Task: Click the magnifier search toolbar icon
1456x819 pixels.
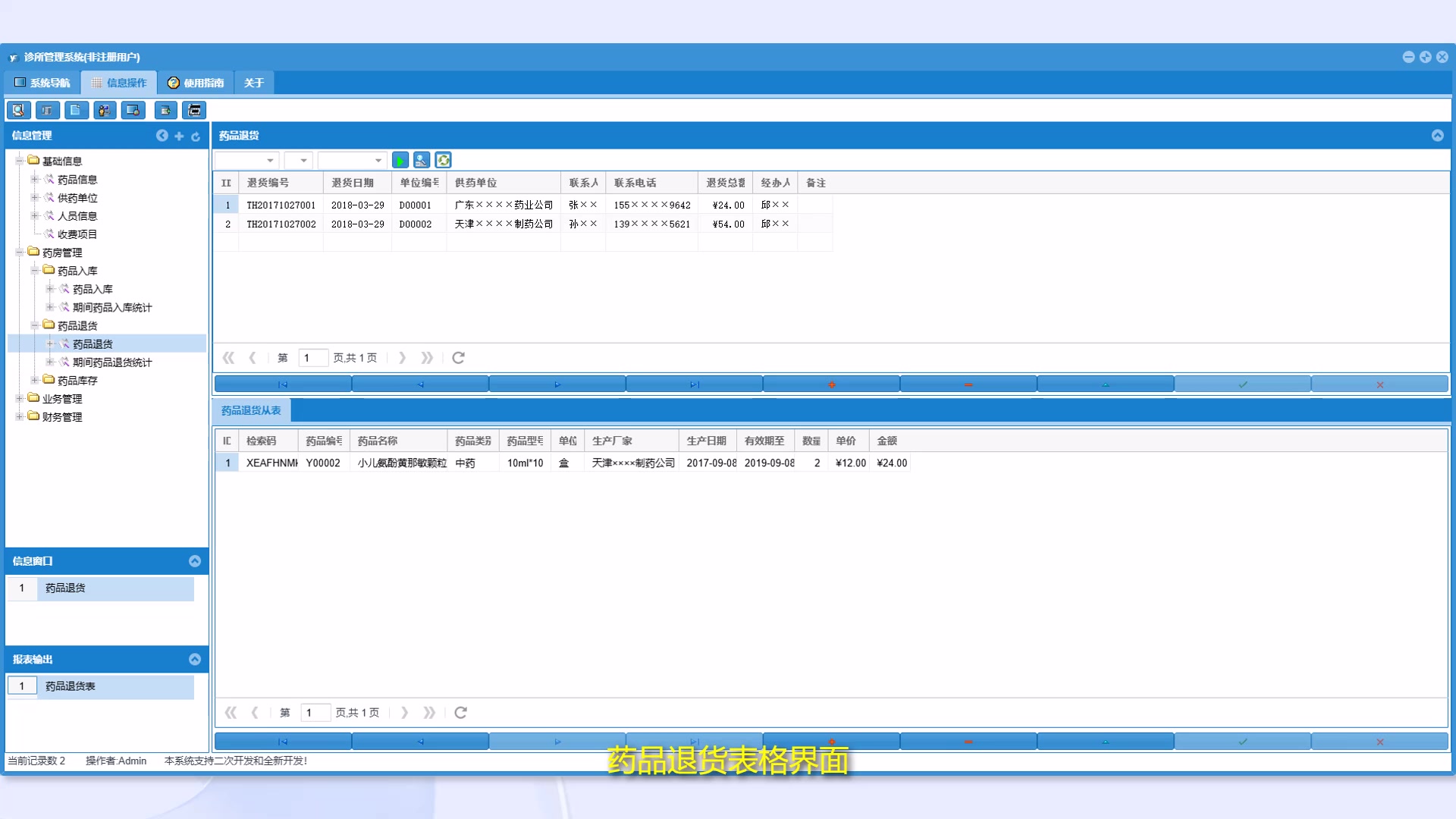Action: coord(18,111)
